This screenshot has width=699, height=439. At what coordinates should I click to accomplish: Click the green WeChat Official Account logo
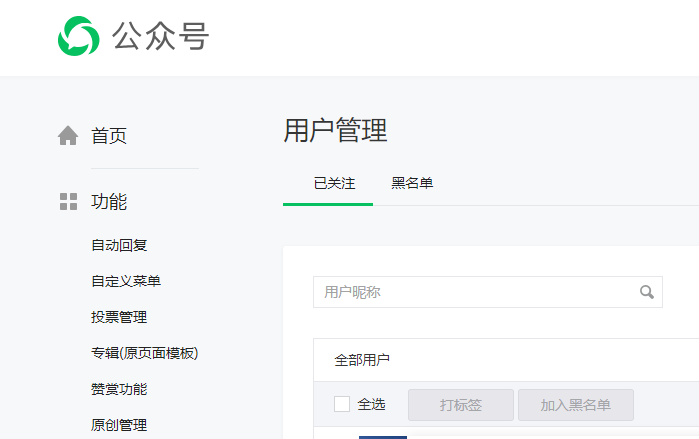pos(78,37)
